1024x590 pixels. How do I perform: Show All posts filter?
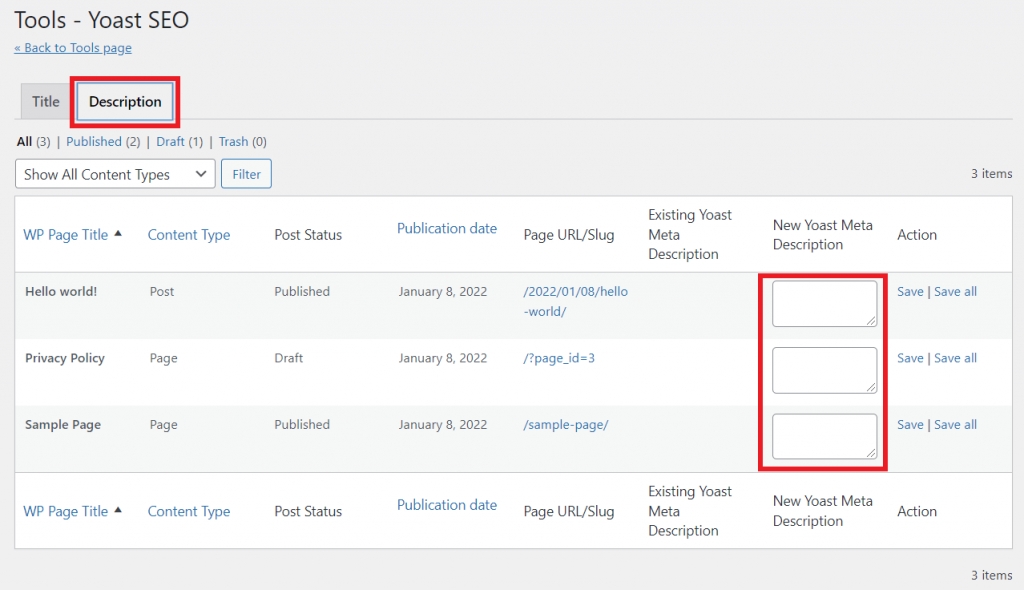[24, 142]
